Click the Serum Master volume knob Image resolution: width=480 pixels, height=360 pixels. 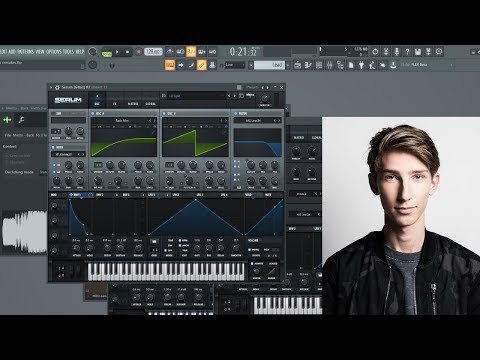click(x=265, y=99)
